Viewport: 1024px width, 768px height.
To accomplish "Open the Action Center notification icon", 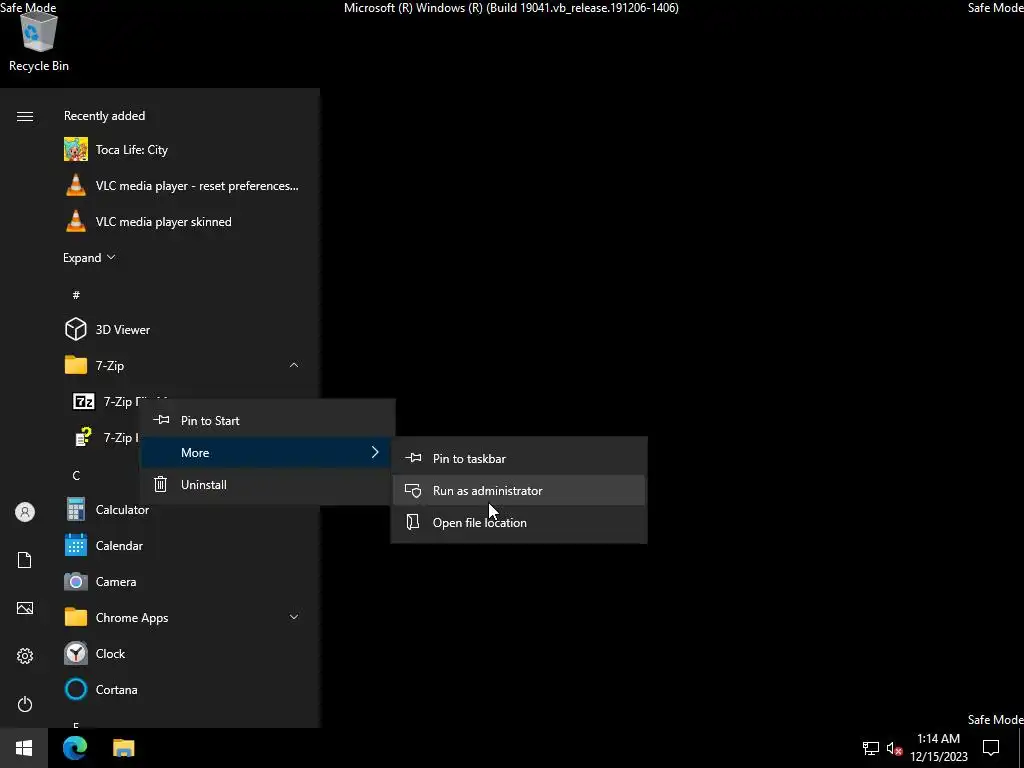I will pyautogui.click(x=991, y=747).
